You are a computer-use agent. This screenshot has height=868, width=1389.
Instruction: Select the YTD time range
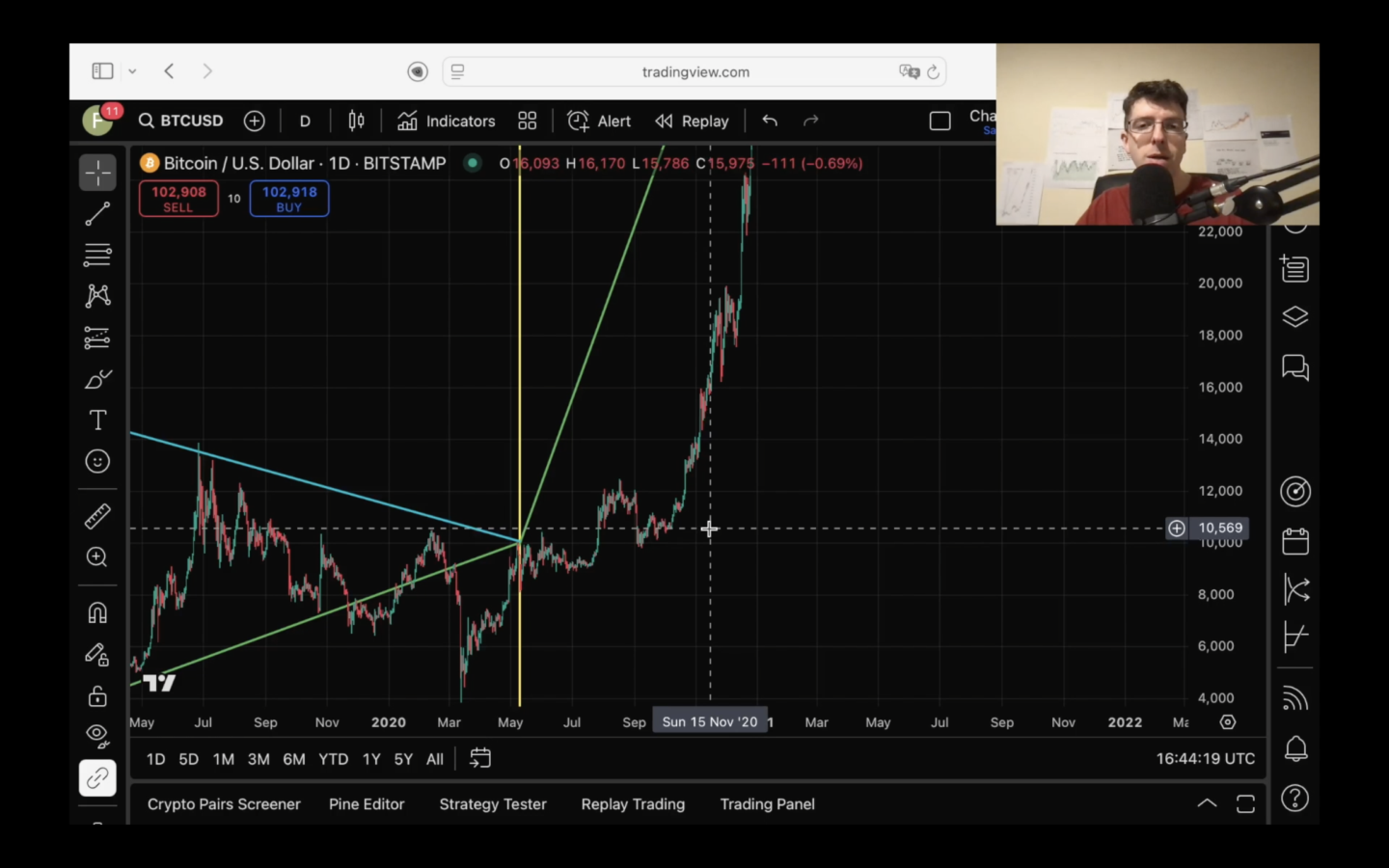point(334,759)
